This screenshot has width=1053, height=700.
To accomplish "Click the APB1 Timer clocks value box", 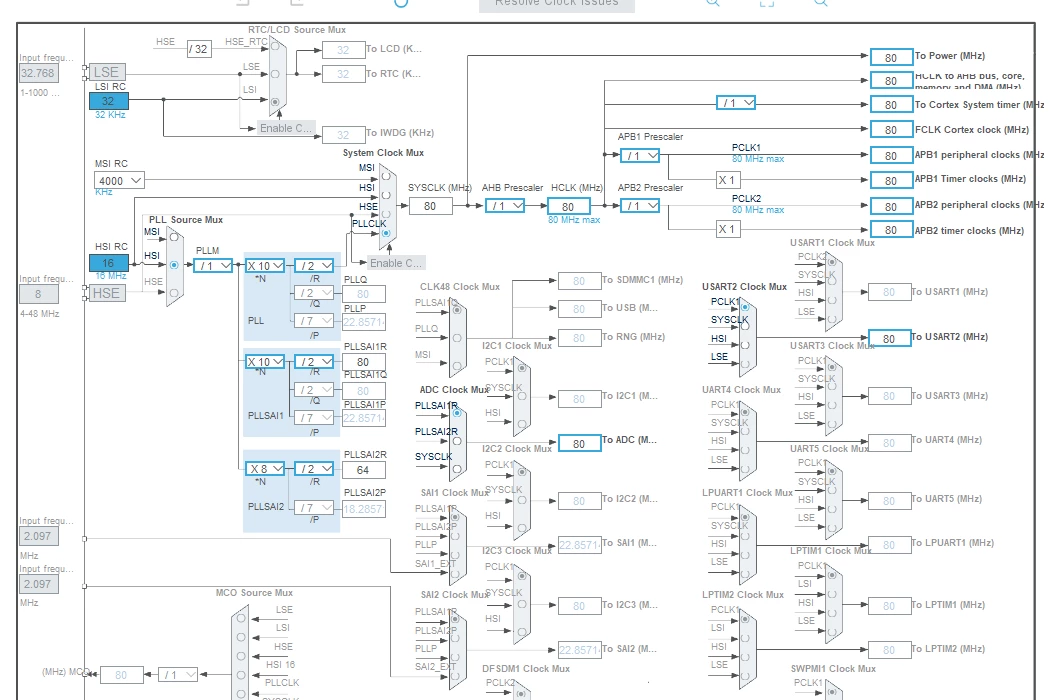I will click(x=891, y=180).
